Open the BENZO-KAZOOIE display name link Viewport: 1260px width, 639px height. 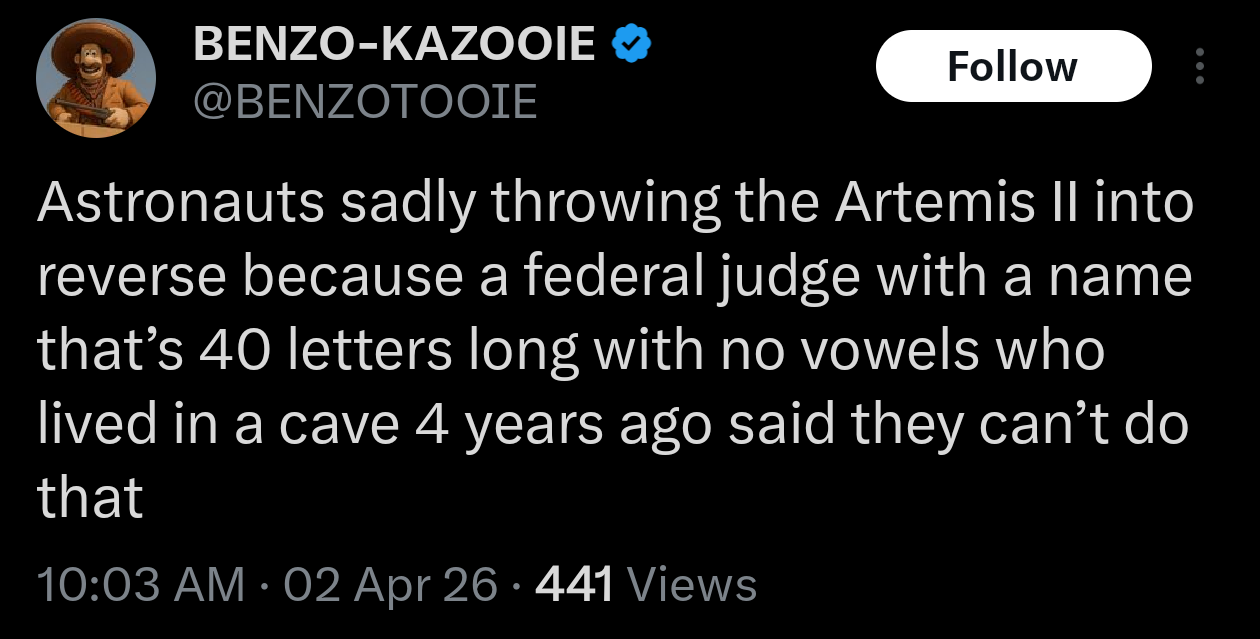click(395, 44)
